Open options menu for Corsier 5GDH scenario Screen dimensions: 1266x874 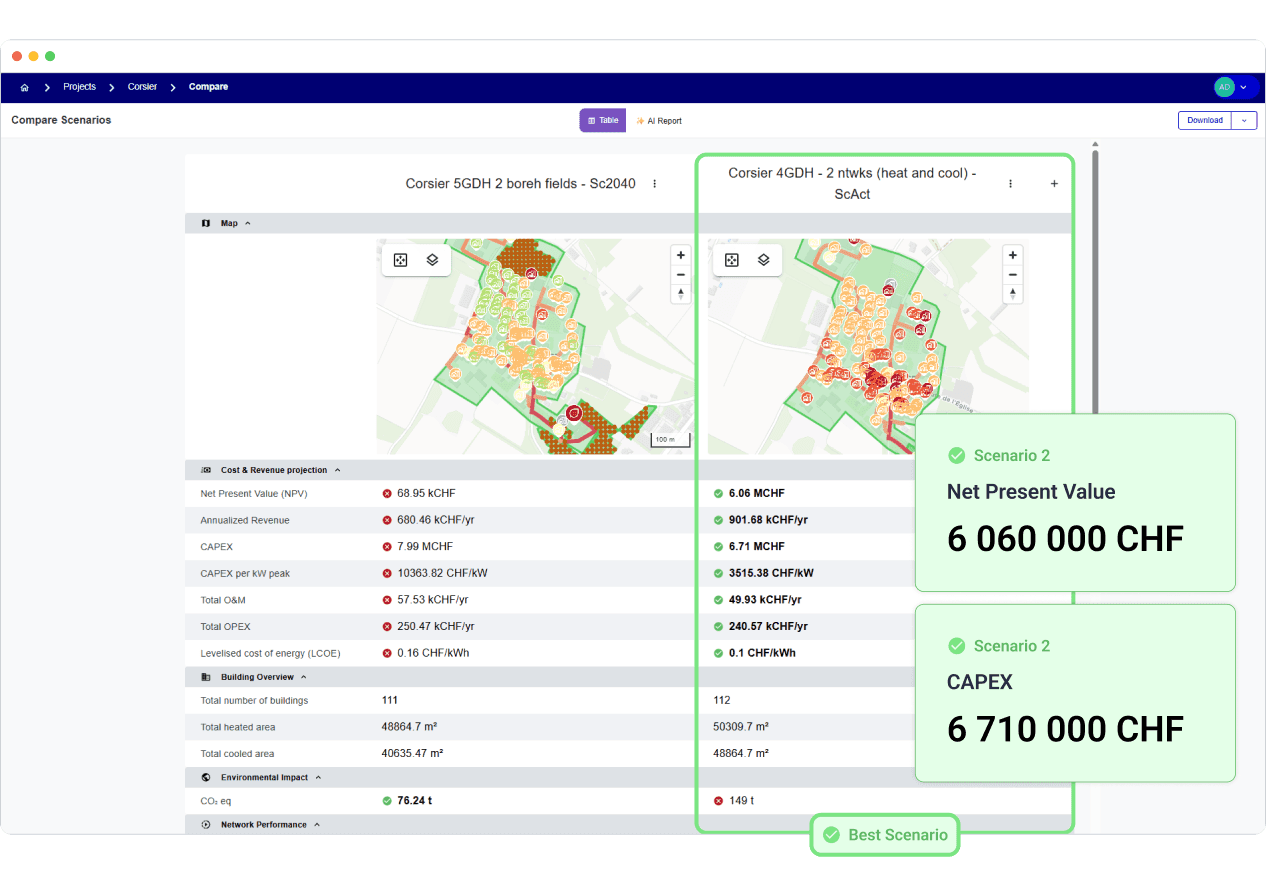(655, 184)
